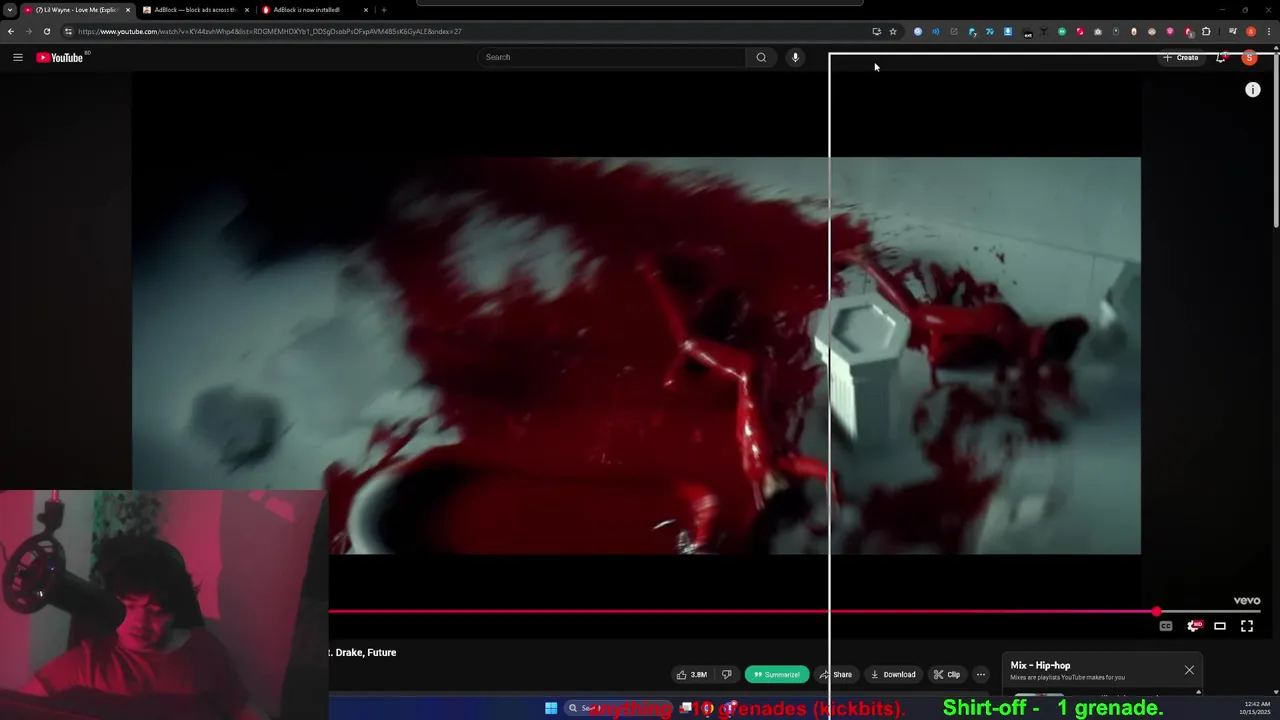
Task: Show the video info card icon
Action: (x=1252, y=90)
